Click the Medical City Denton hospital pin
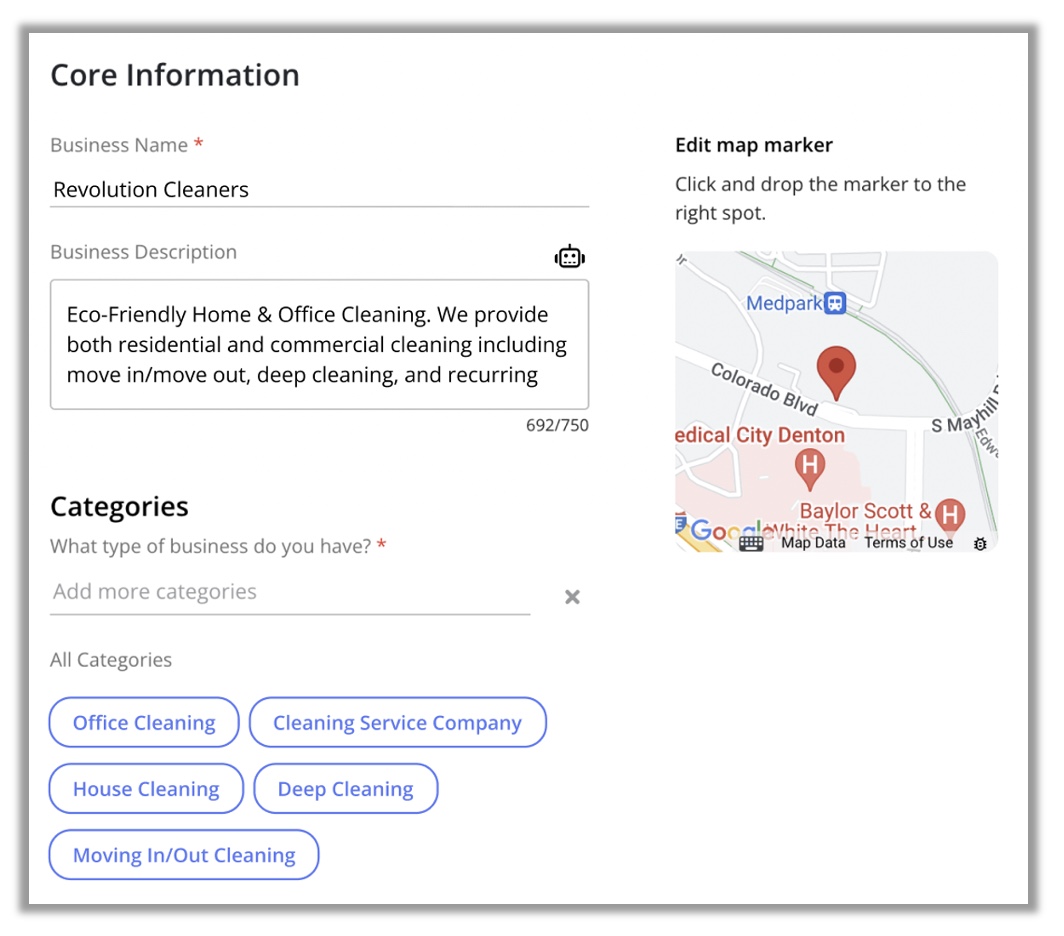This screenshot has width=1064, height=936. 810,469
